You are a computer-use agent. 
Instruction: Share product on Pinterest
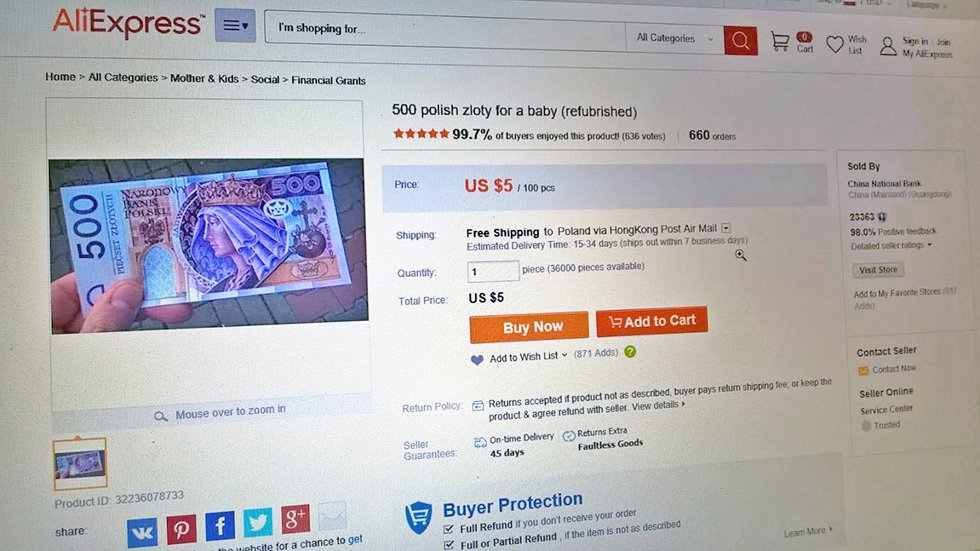[181, 529]
